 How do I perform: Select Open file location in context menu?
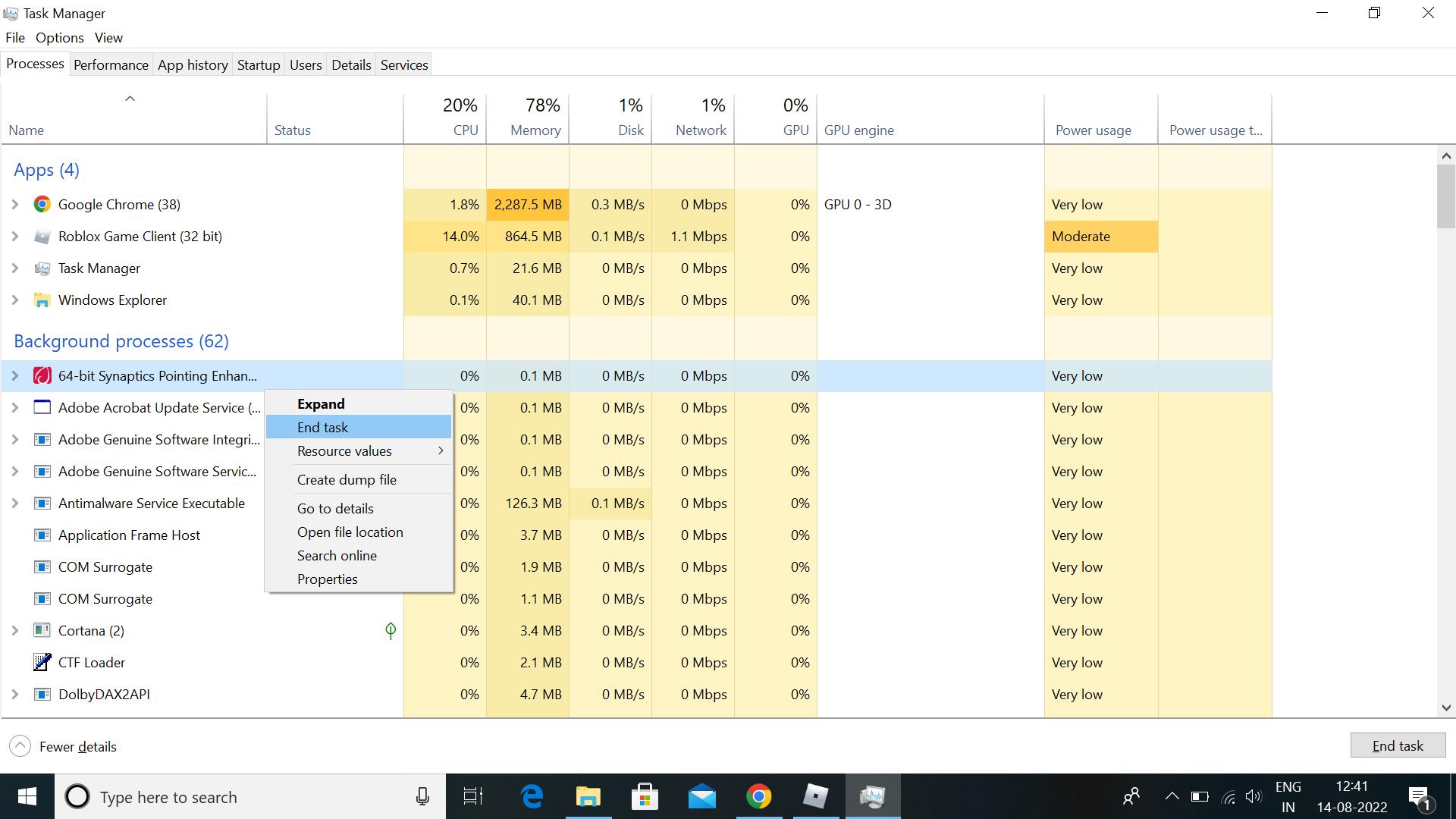pos(359,532)
